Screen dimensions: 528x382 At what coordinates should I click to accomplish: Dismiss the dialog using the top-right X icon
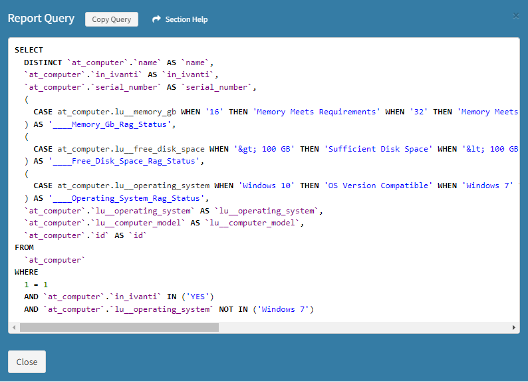click(516, 16)
